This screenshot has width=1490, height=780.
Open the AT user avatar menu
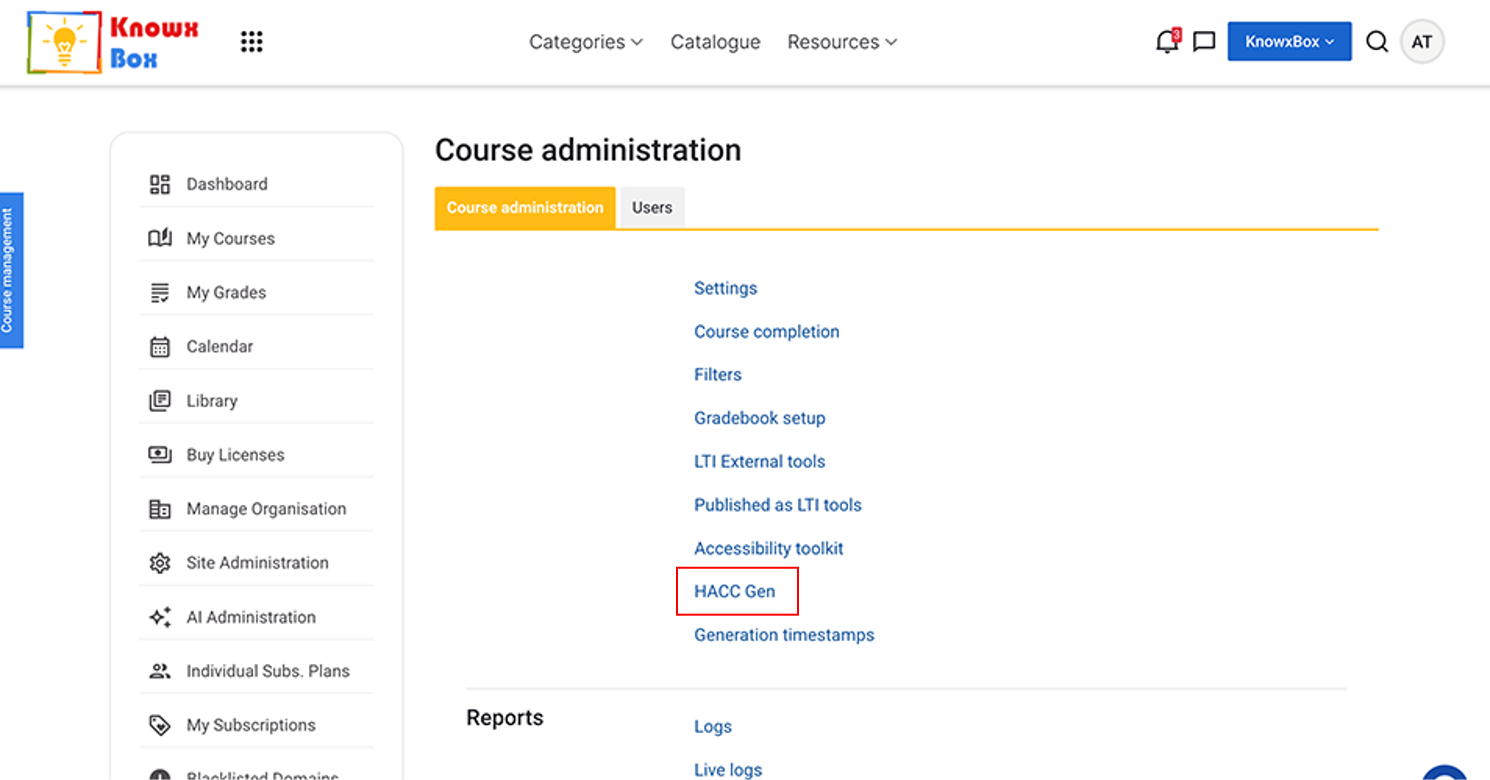1422,42
